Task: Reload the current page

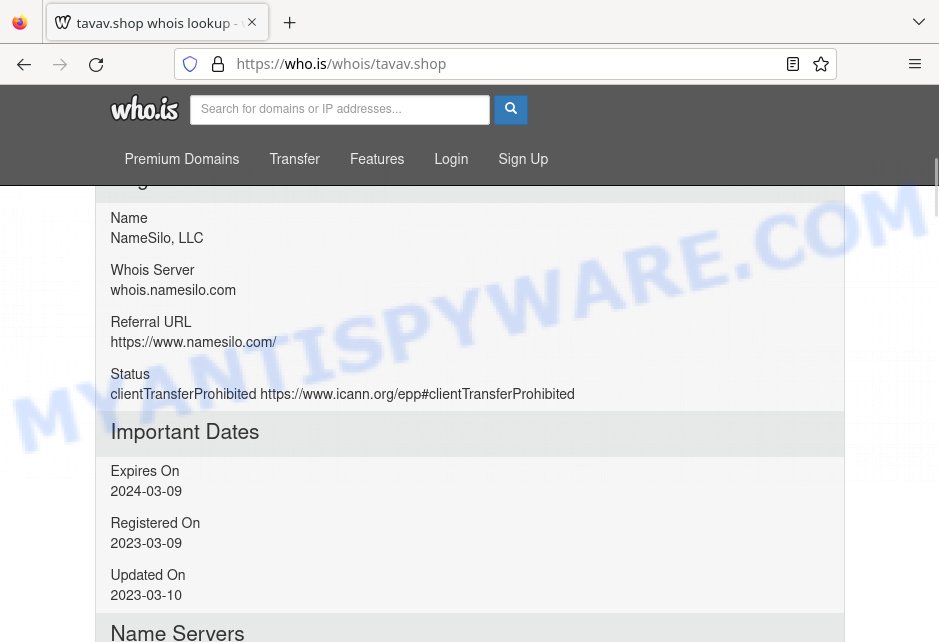Action: click(x=96, y=64)
